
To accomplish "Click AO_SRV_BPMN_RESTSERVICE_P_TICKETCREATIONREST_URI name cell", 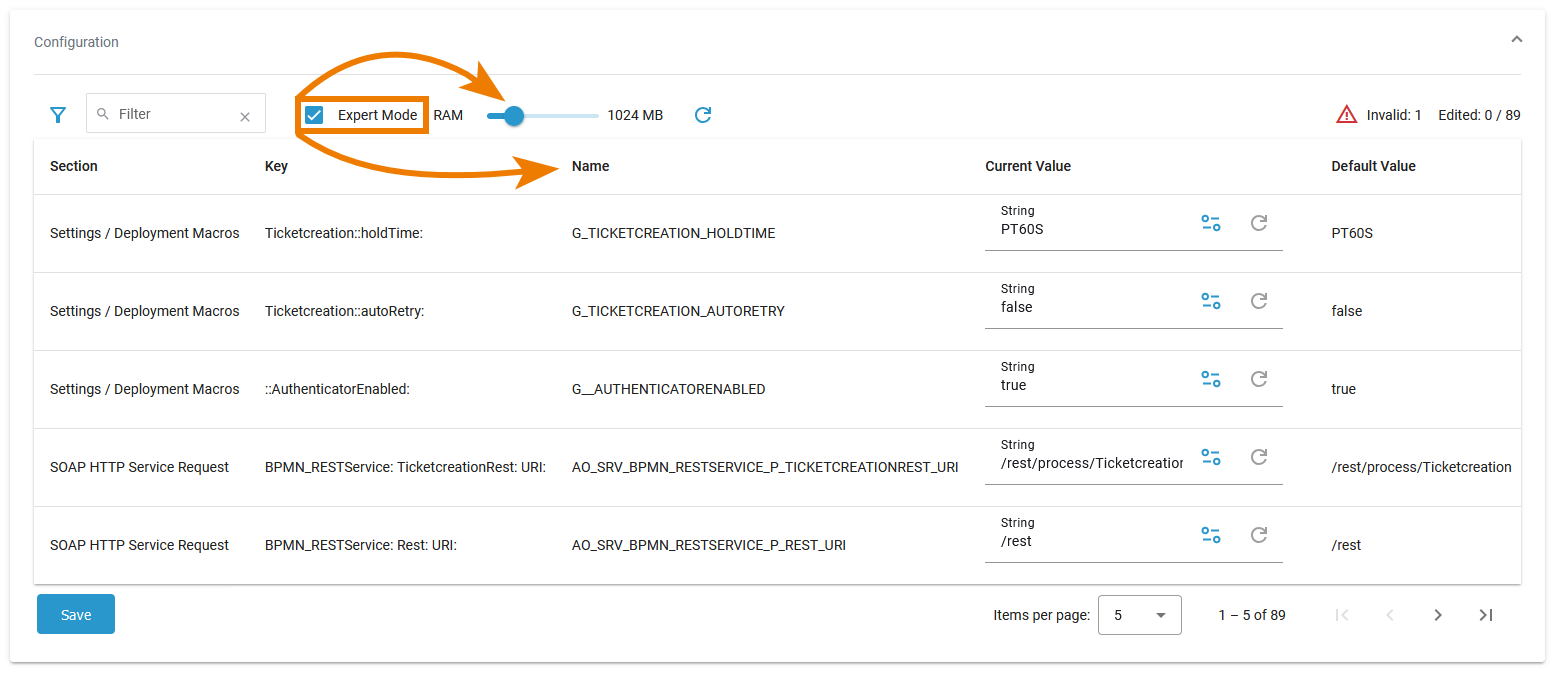I will tap(765, 467).
